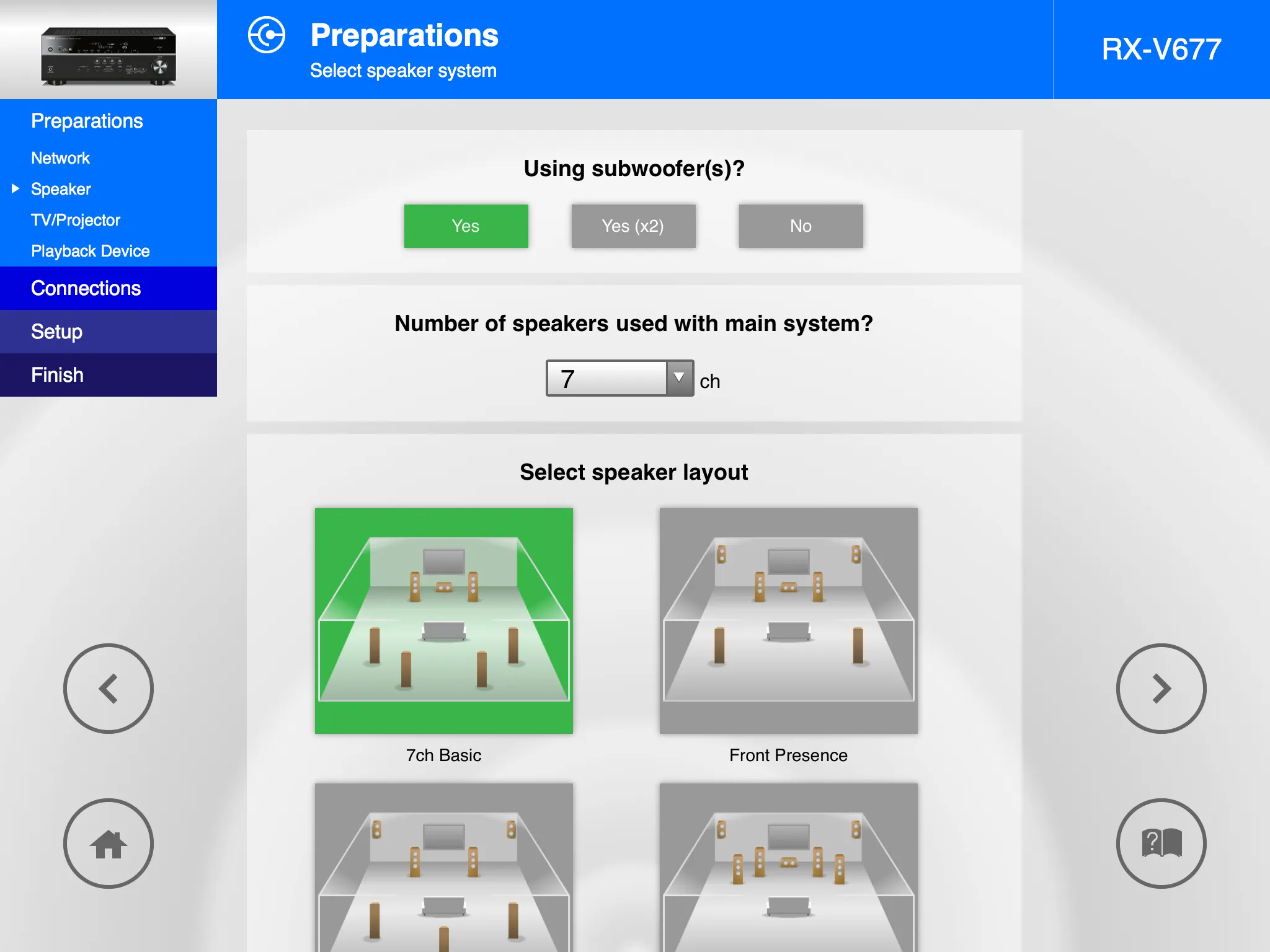Click the Preparations navigation tab

89,120
